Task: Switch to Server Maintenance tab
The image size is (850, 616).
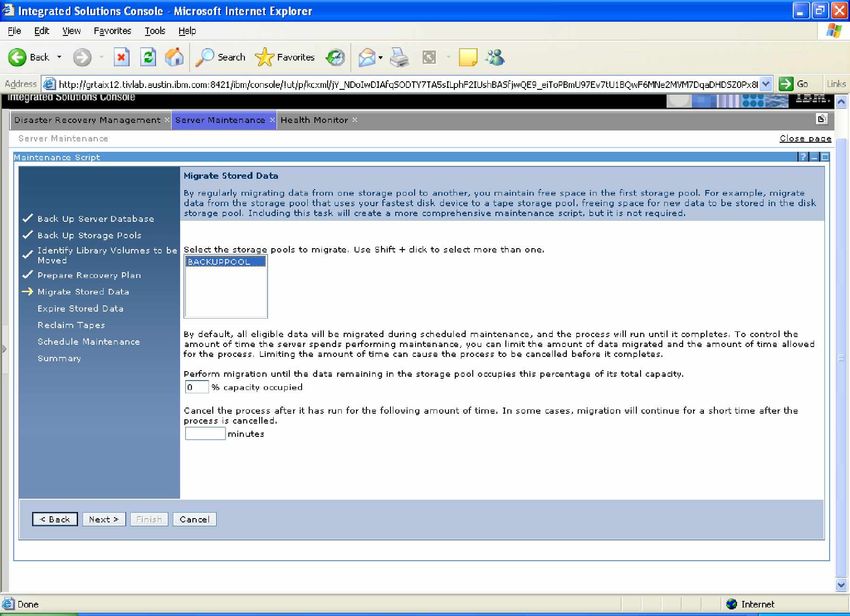Action: click(220, 120)
